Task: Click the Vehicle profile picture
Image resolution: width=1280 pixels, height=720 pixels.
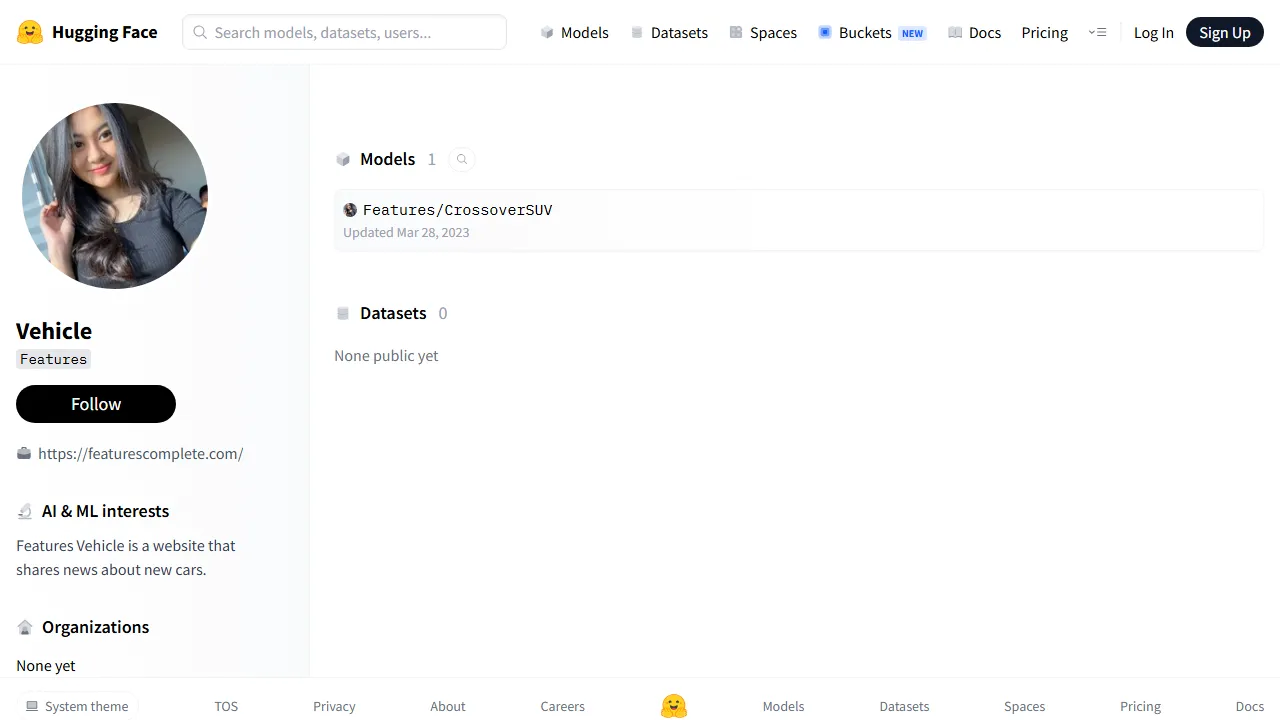Action: (115, 196)
